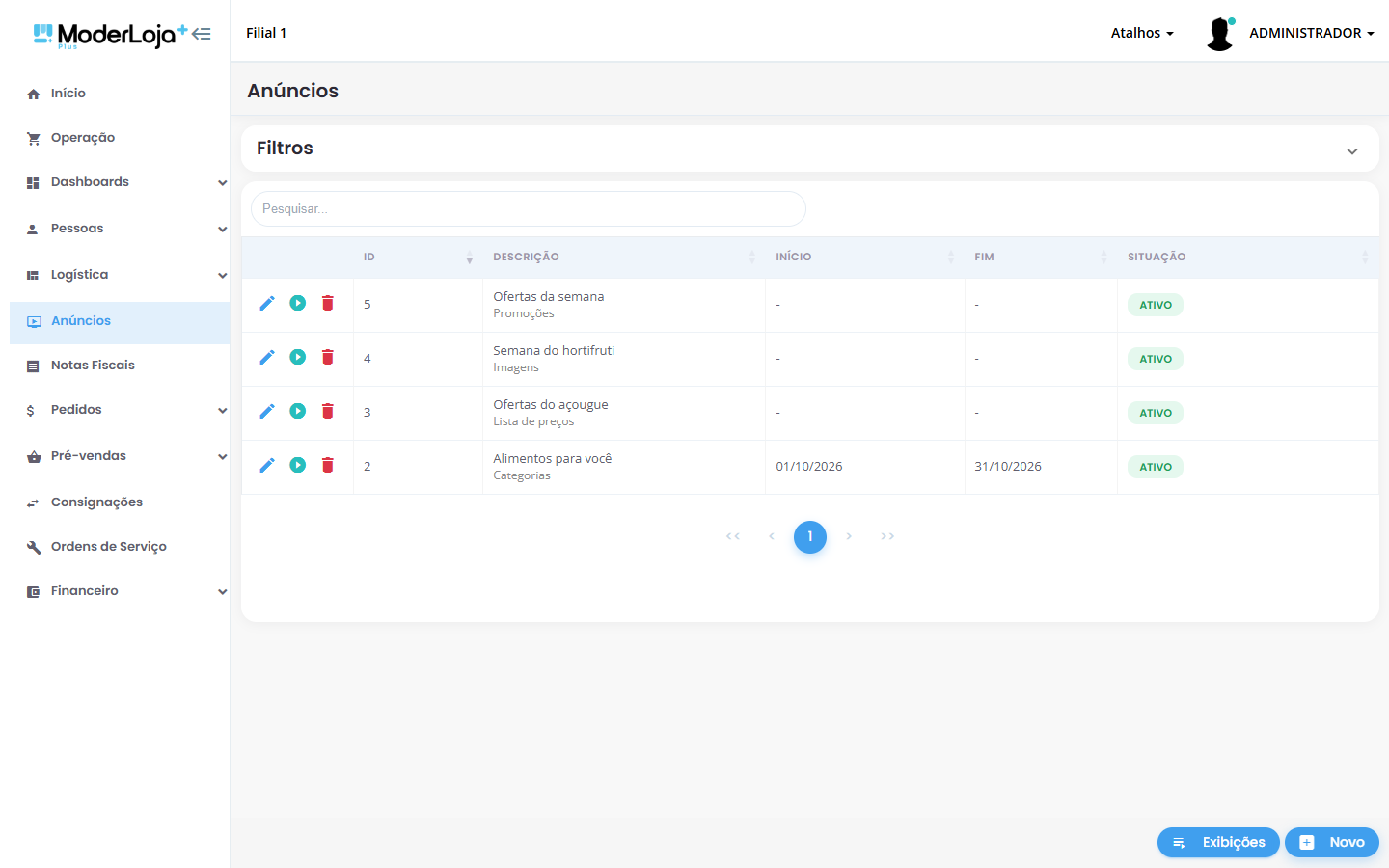Edit the Ofertas da semana ad
Image resolution: width=1389 pixels, height=868 pixels.
267,304
